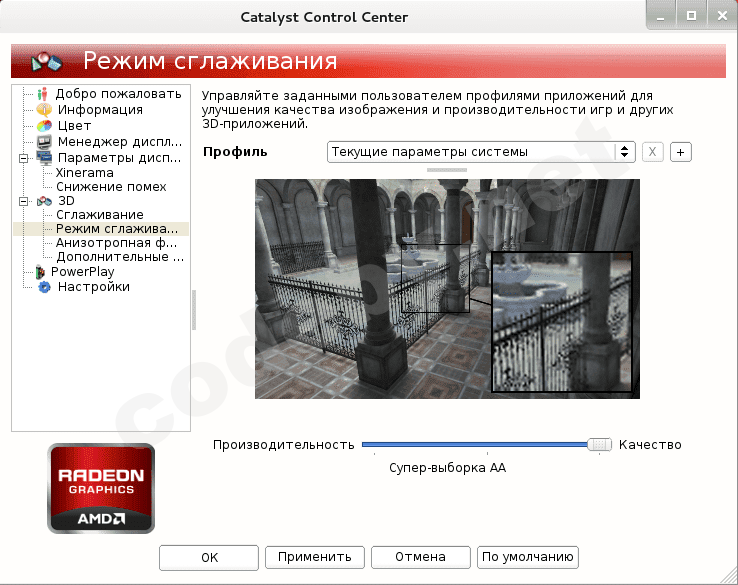Click the Менеджер дисплеев monitor icon
Screen dimensions: 738x585
pyautogui.click(x=44, y=142)
